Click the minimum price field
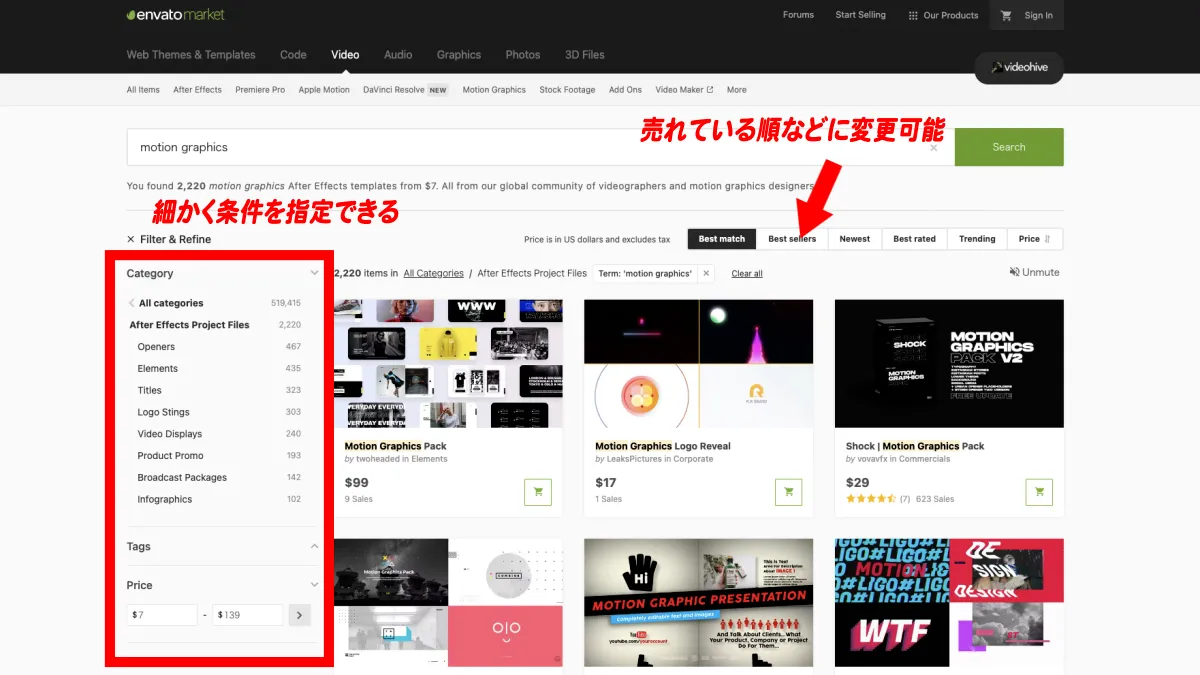Image resolution: width=1200 pixels, height=675 pixels. pyautogui.click(x=161, y=615)
